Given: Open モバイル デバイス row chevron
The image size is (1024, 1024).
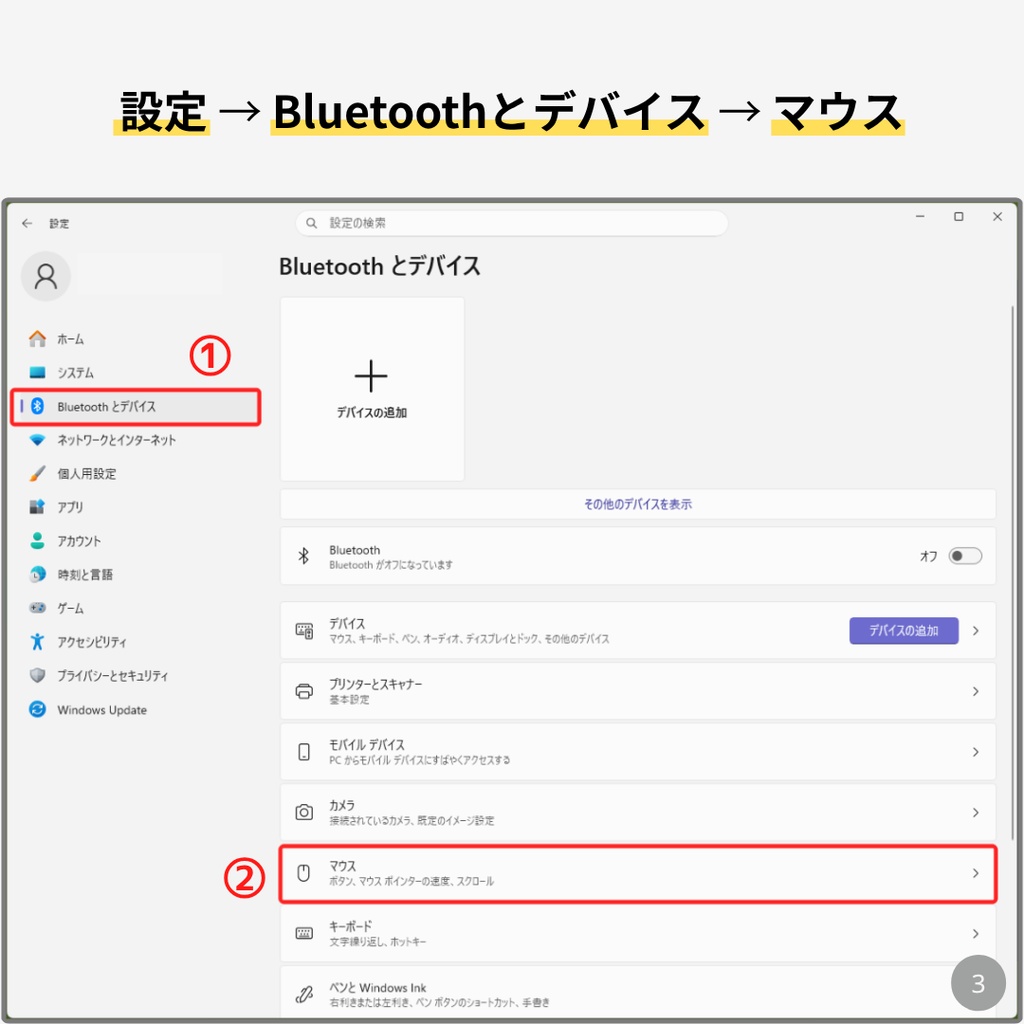Looking at the screenshot, I should click(976, 752).
